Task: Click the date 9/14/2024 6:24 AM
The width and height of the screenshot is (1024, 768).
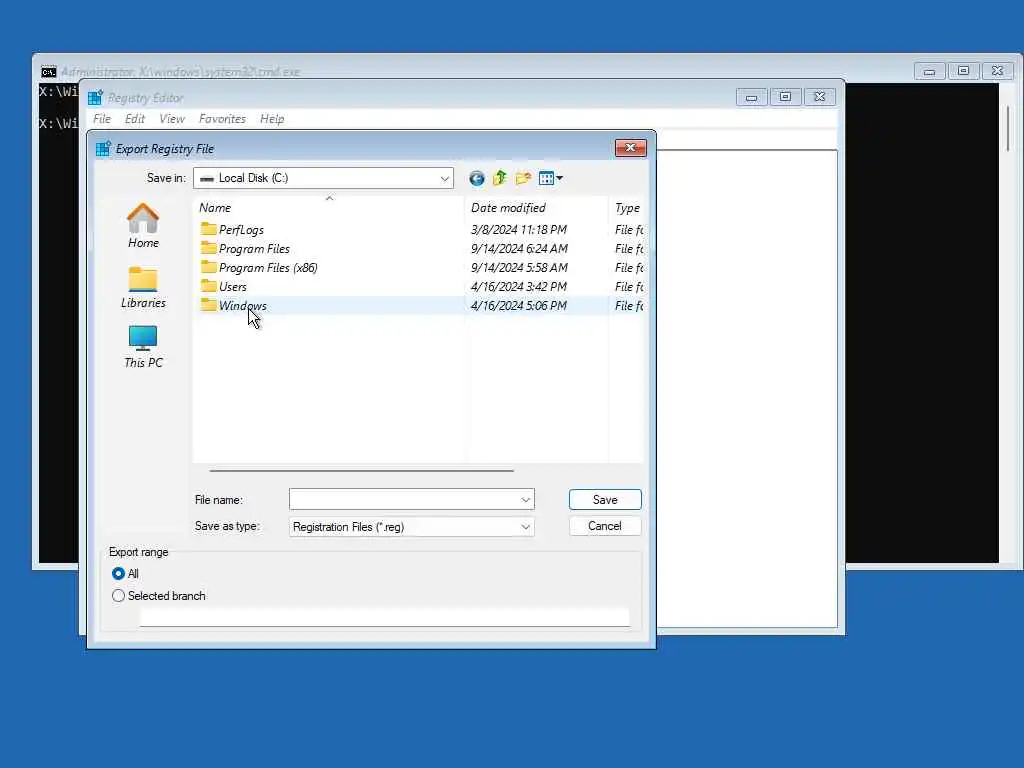Action: [x=519, y=249]
